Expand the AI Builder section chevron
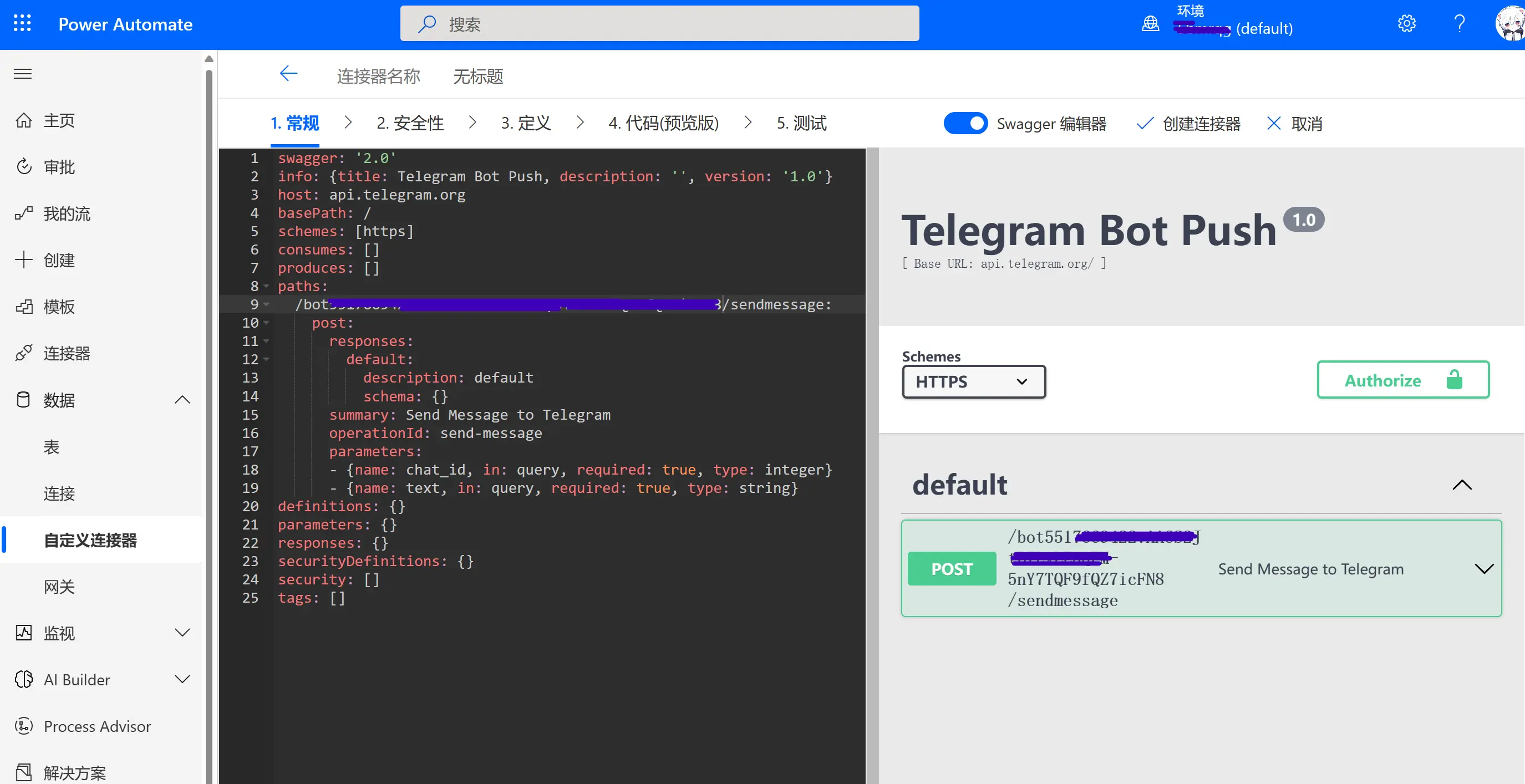 point(182,679)
